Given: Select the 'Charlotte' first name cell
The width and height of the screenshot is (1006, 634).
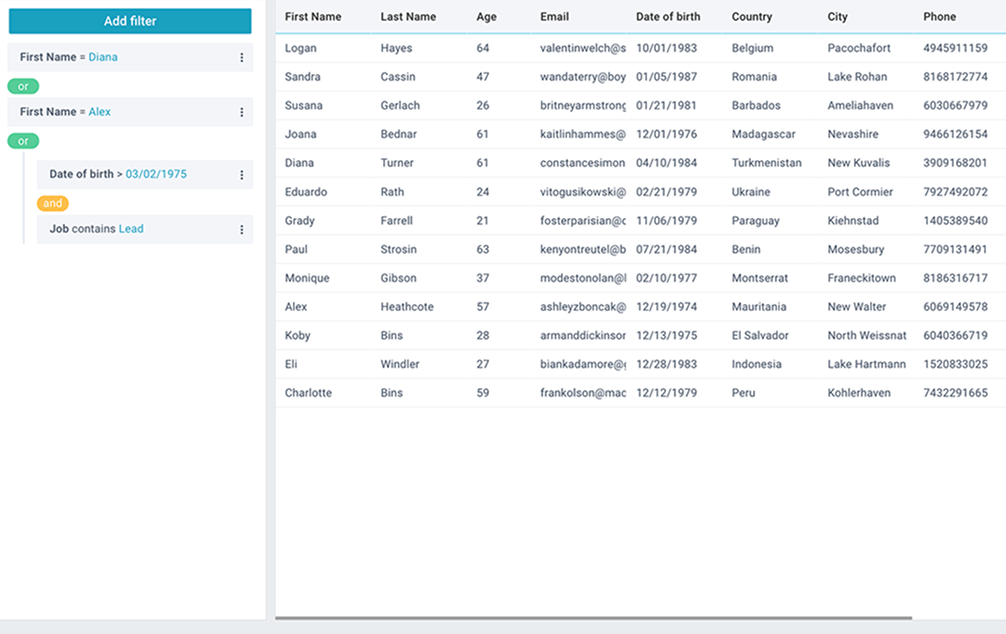Looking at the screenshot, I should (308, 393).
